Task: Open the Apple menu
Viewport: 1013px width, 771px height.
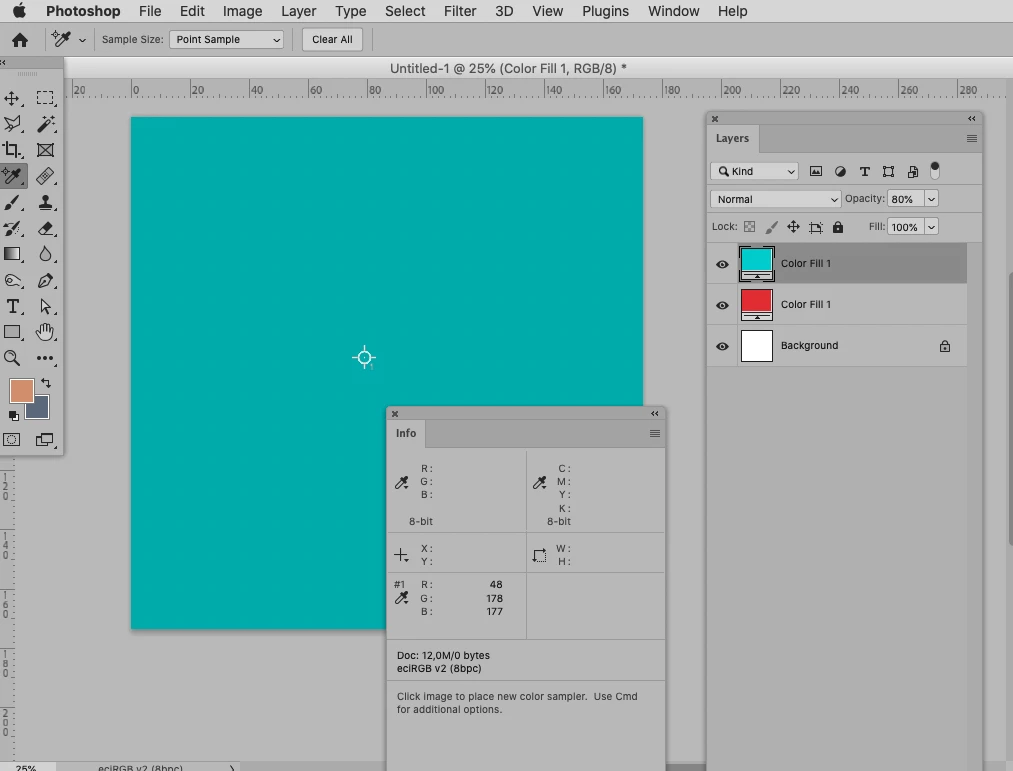Action: point(19,10)
